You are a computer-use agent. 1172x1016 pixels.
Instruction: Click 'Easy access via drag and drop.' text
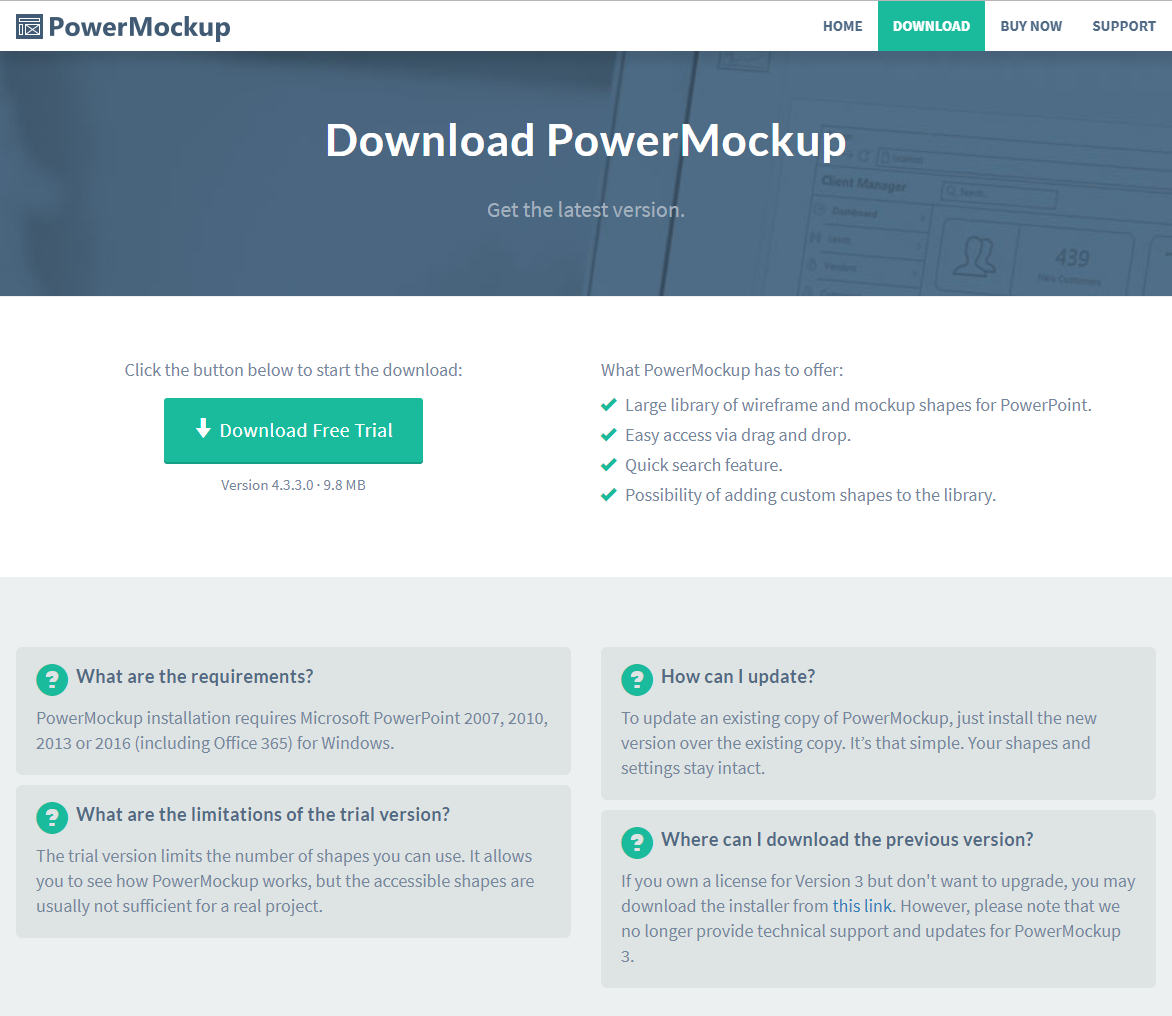coord(738,435)
